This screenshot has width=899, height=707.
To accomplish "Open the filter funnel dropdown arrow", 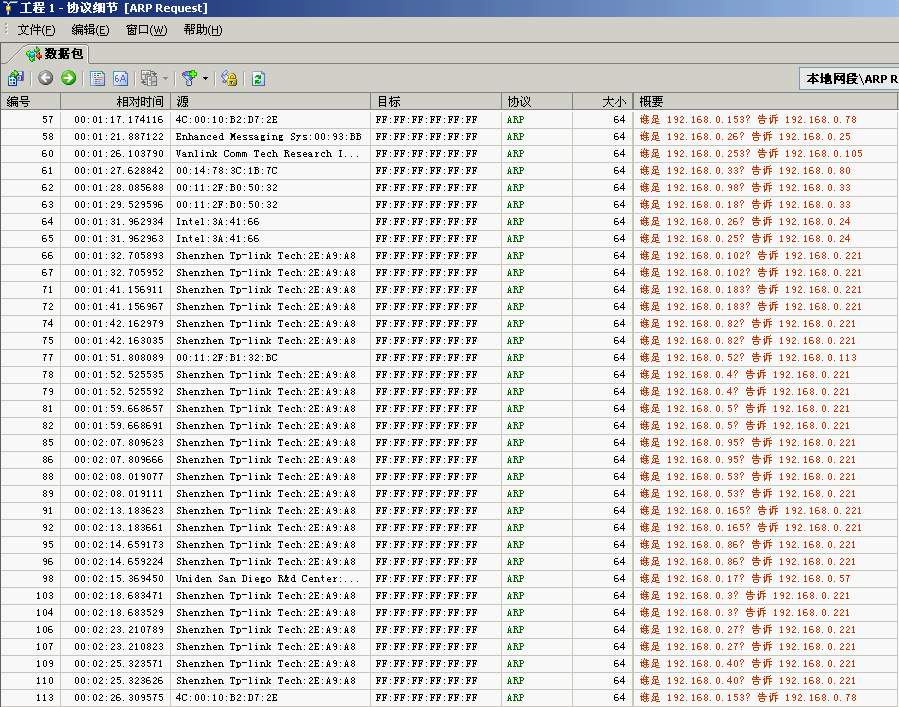I will 205,78.
